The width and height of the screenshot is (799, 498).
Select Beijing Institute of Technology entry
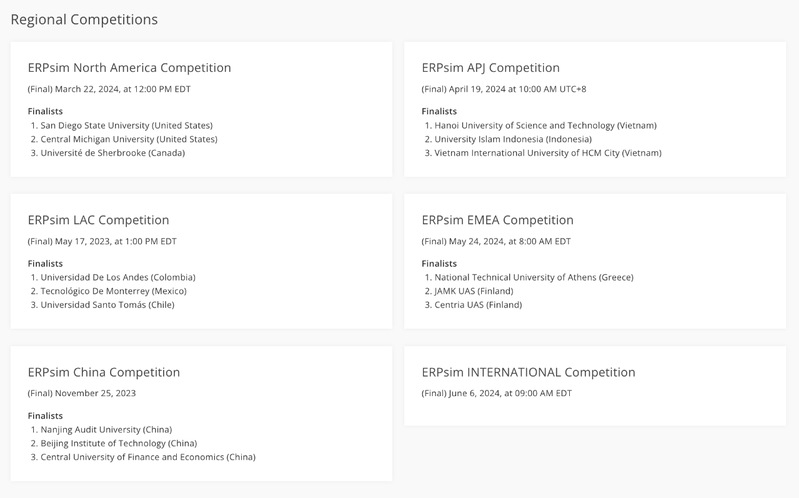(118, 443)
